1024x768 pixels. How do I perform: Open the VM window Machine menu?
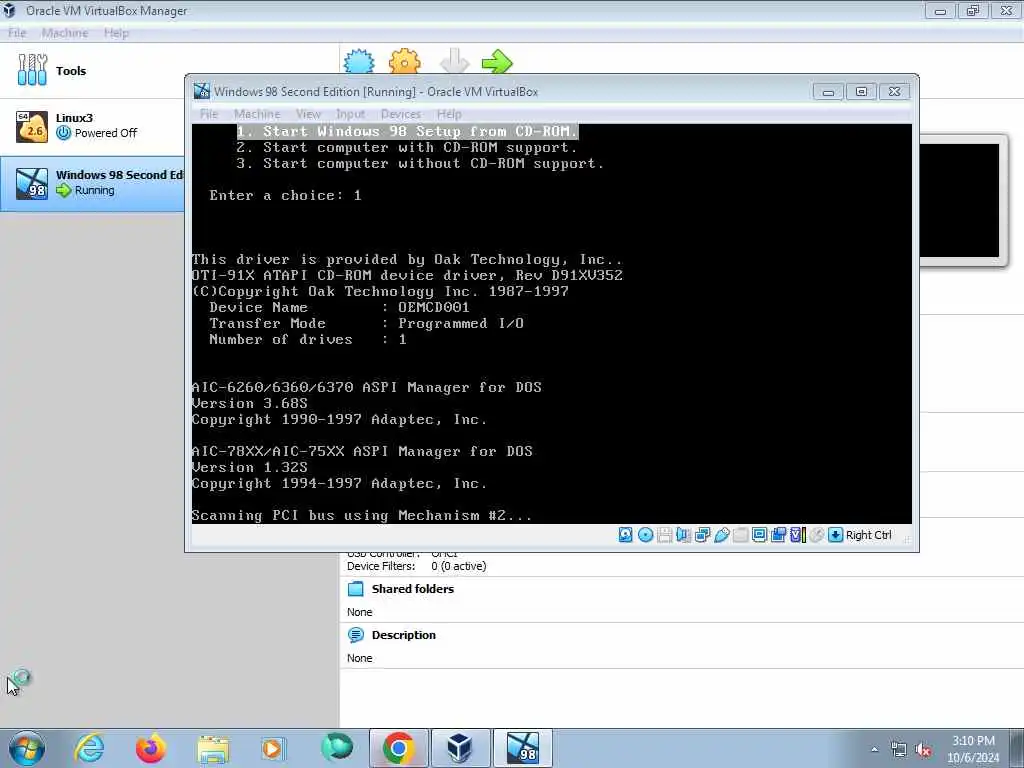[257, 114]
